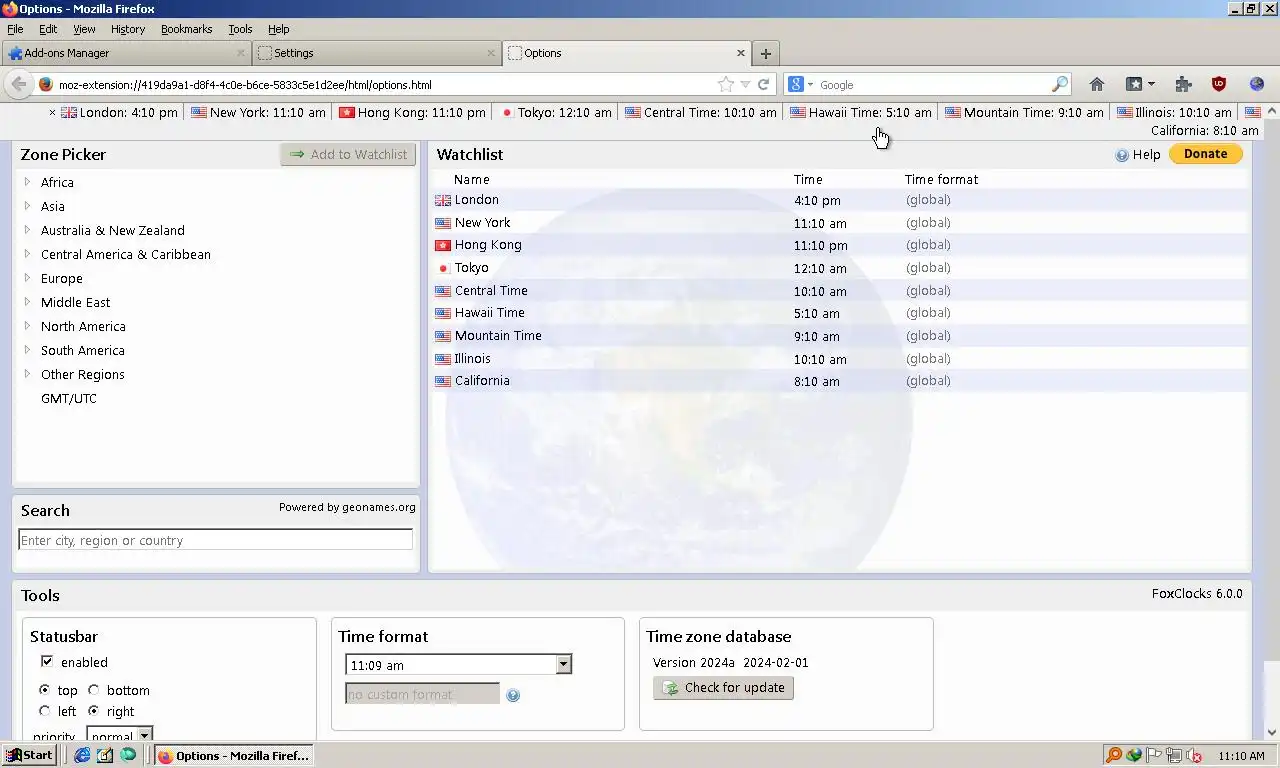
Task: Click the London flag in Watchlist
Action: [443, 200]
